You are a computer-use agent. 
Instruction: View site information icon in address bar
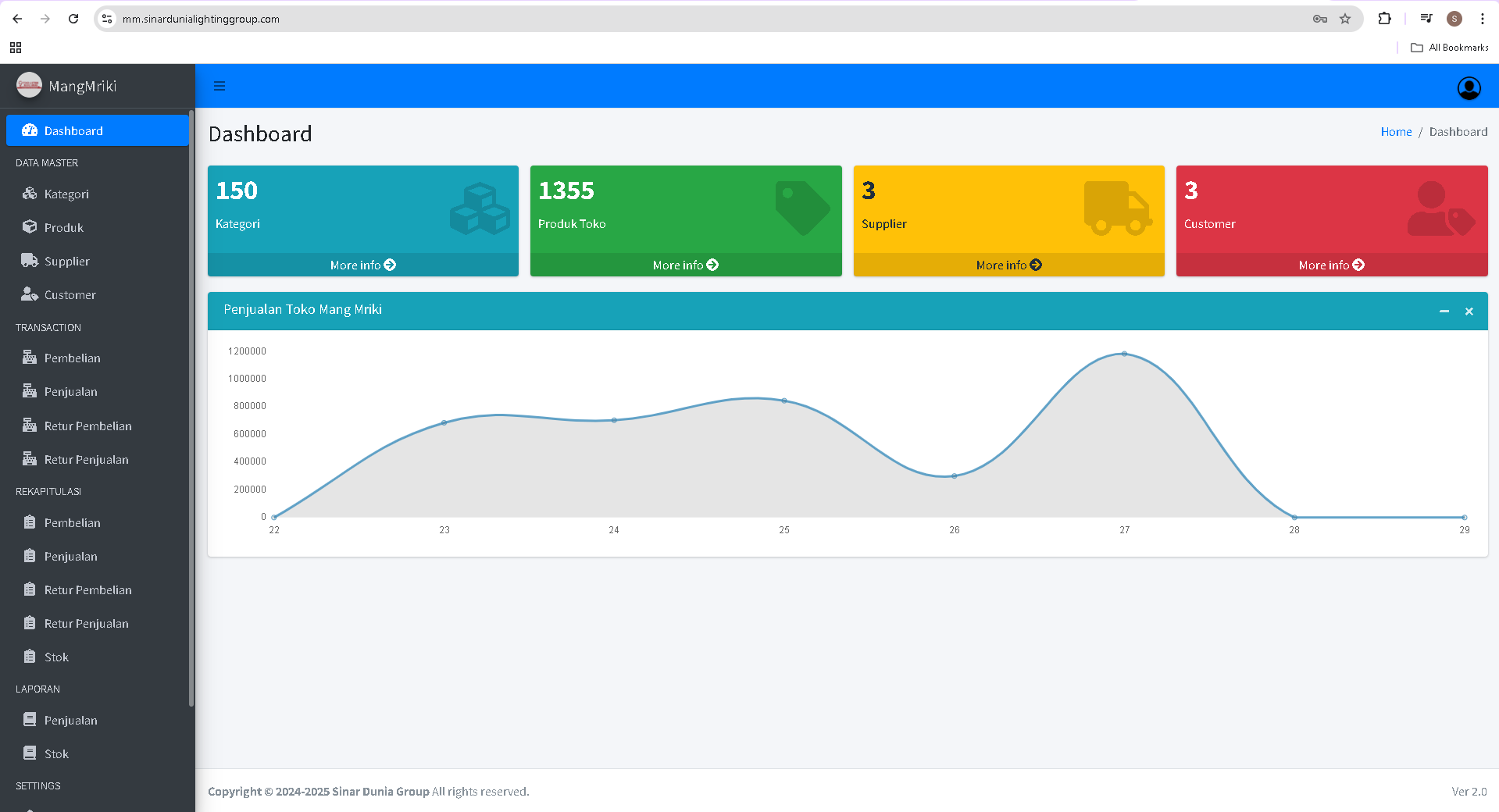click(x=107, y=19)
